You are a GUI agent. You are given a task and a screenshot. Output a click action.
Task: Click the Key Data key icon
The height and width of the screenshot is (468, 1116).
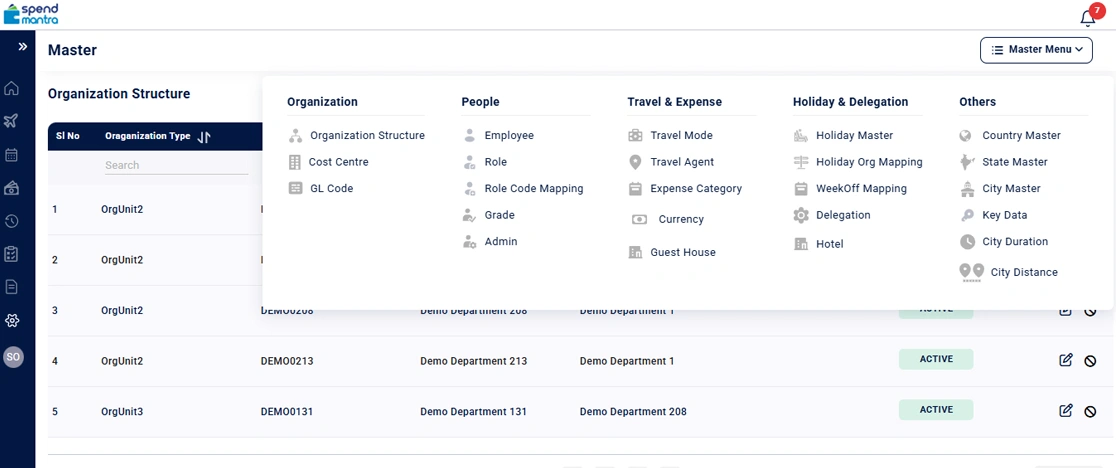pos(967,215)
